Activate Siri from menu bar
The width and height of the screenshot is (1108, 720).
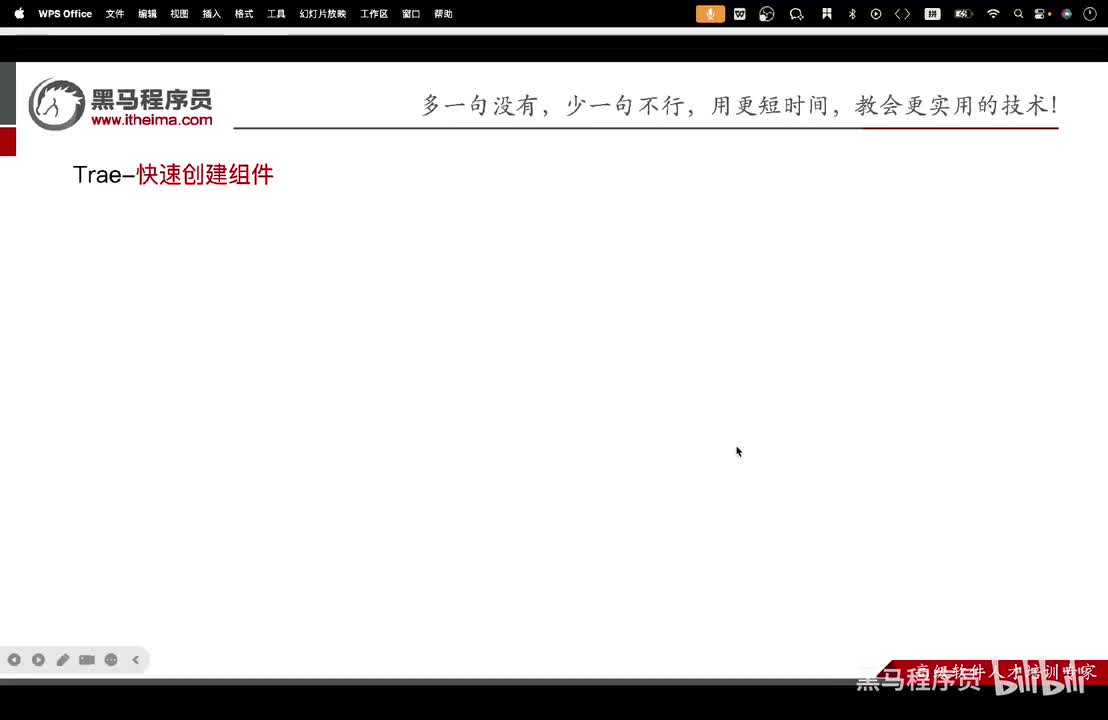[x=1067, y=13]
